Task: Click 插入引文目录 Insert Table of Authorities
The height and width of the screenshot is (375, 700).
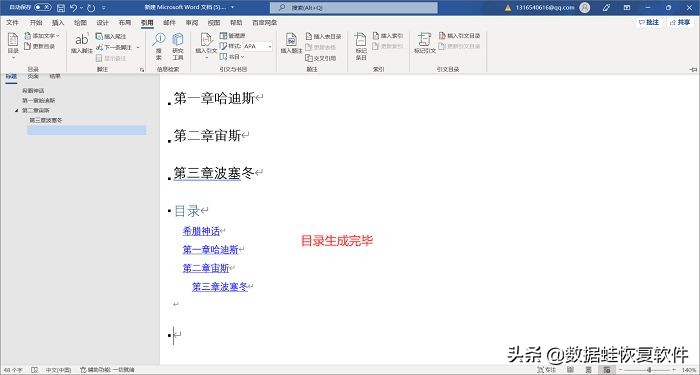Action: (459, 35)
